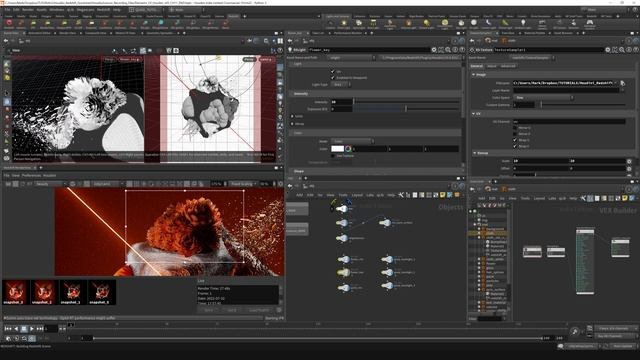Open the file chooser icon next to Filename
Image resolution: width=640 pixels, height=360 pixels.
(x=622, y=83)
